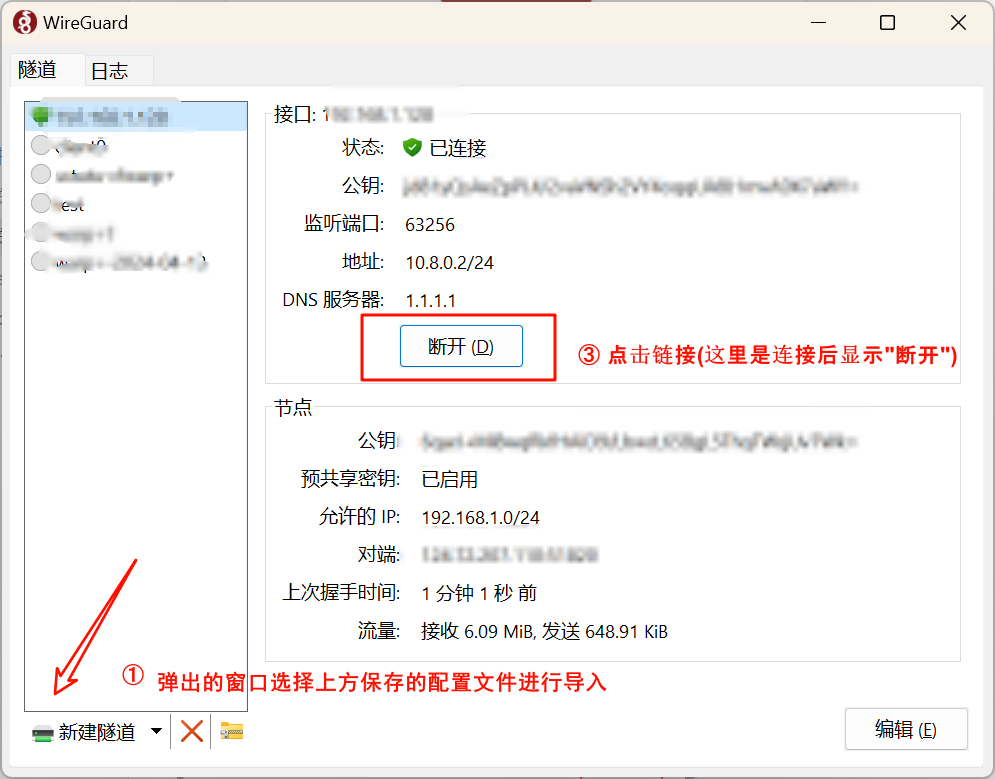This screenshot has height=779, width=995.
Task: Switch to the 隧道 tab
Action: pos(37,70)
